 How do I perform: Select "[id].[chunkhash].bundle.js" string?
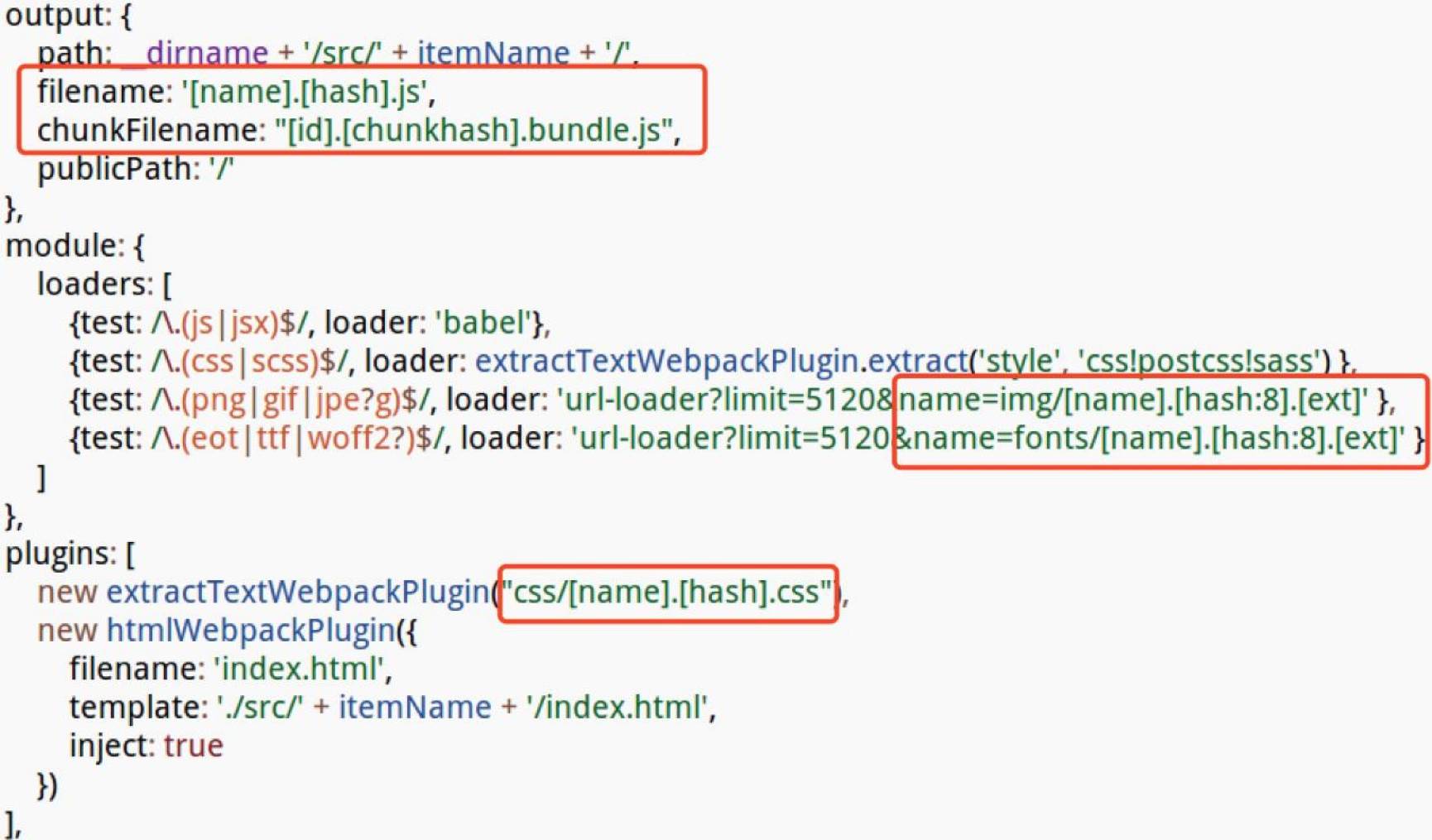pyautogui.click(x=473, y=130)
